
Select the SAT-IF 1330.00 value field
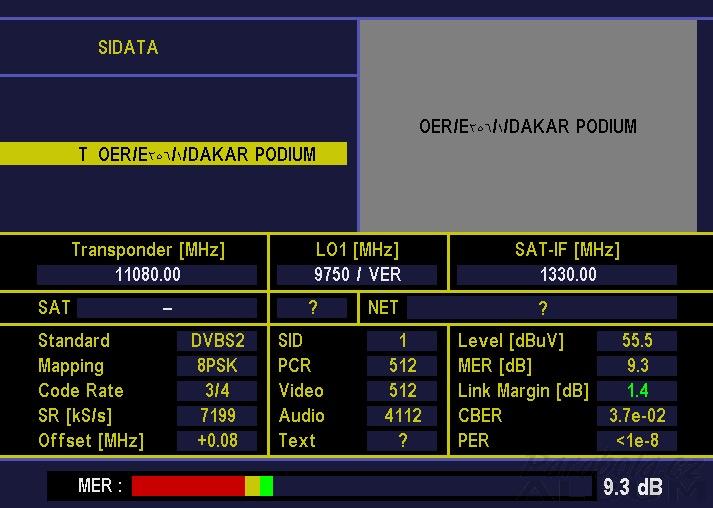(x=566, y=275)
